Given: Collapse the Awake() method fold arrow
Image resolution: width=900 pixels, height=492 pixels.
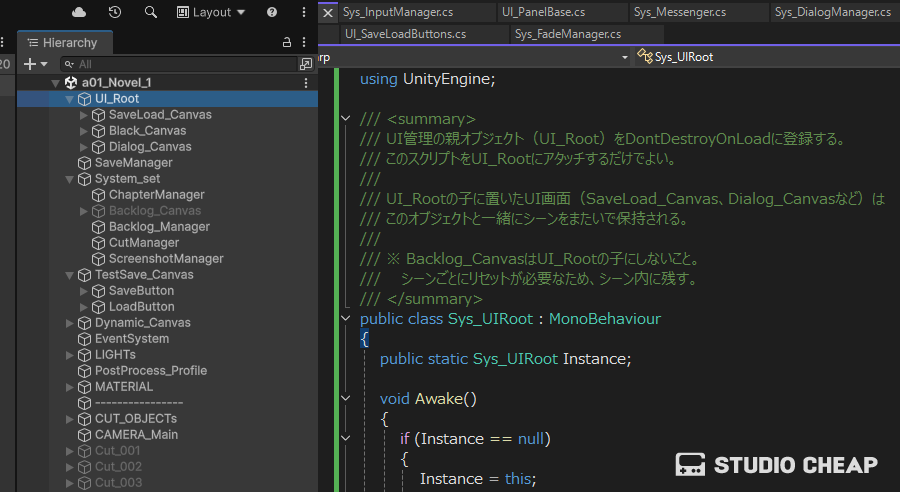Looking at the screenshot, I should [x=346, y=399].
